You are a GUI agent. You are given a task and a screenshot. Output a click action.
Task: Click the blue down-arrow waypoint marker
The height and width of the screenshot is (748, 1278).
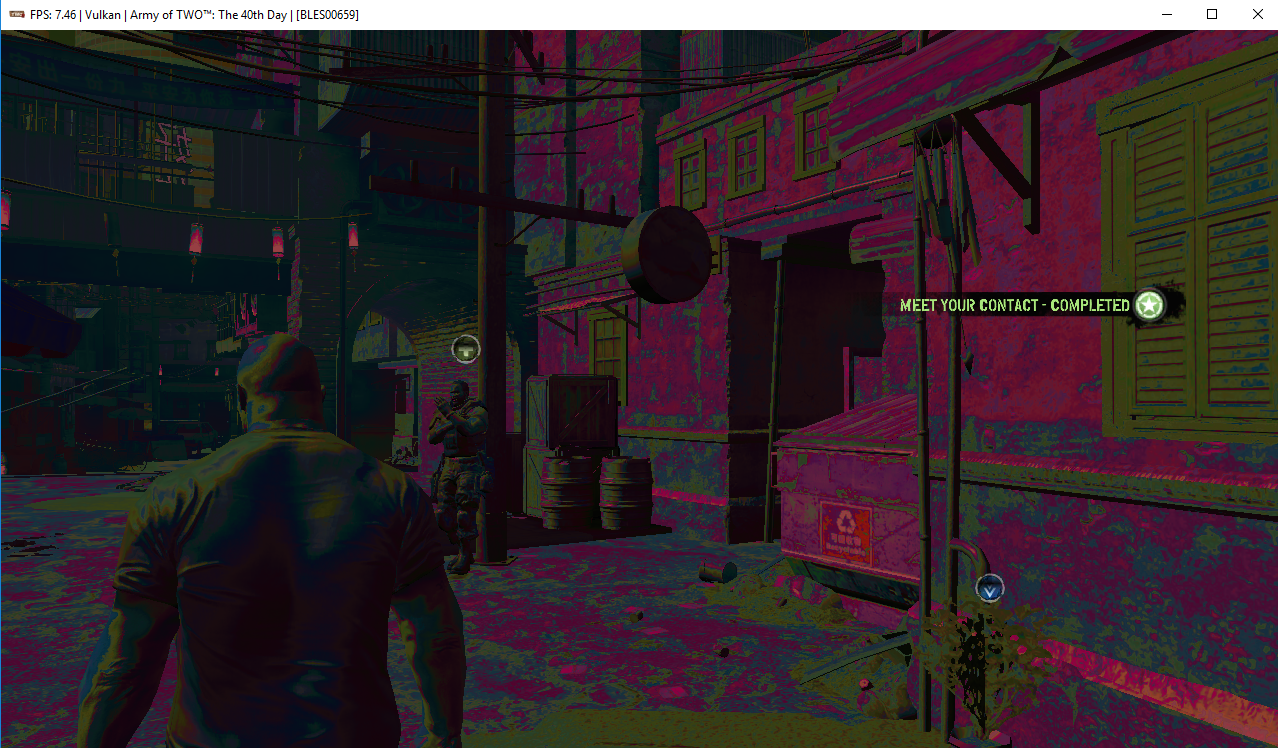[x=989, y=589]
